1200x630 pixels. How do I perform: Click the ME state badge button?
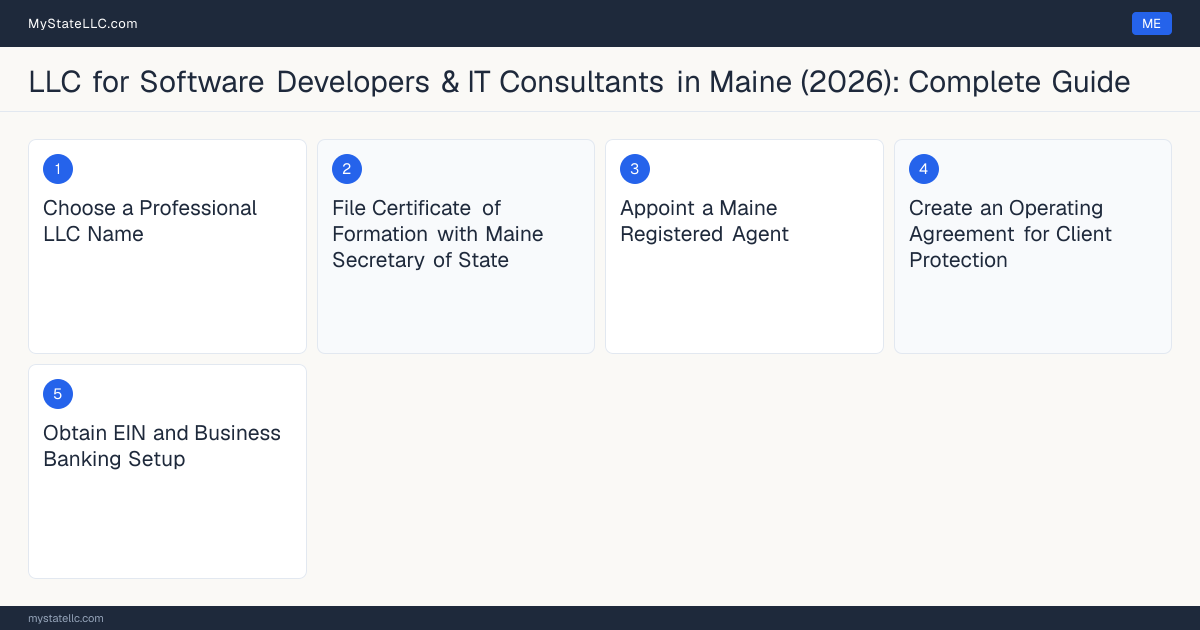[x=1151, y=23]
